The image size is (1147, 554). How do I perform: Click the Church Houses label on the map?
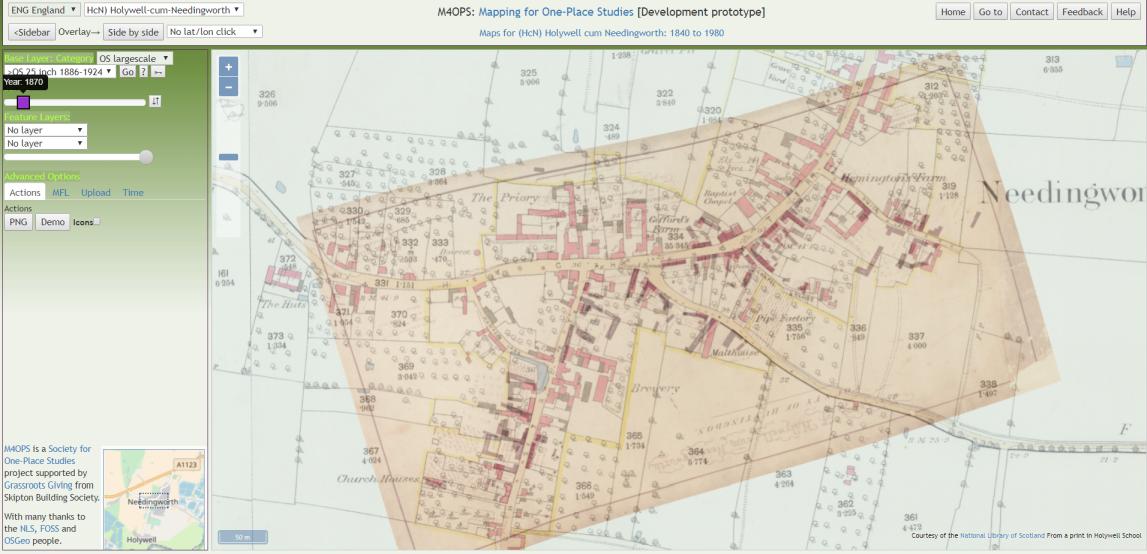pos(379,479)
